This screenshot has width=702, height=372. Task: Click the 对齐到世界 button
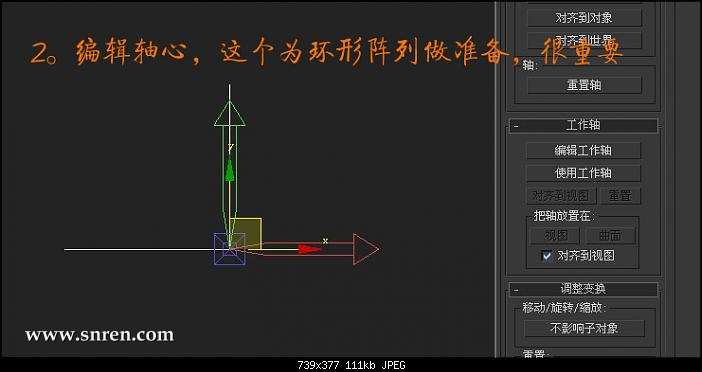[584, 40]
